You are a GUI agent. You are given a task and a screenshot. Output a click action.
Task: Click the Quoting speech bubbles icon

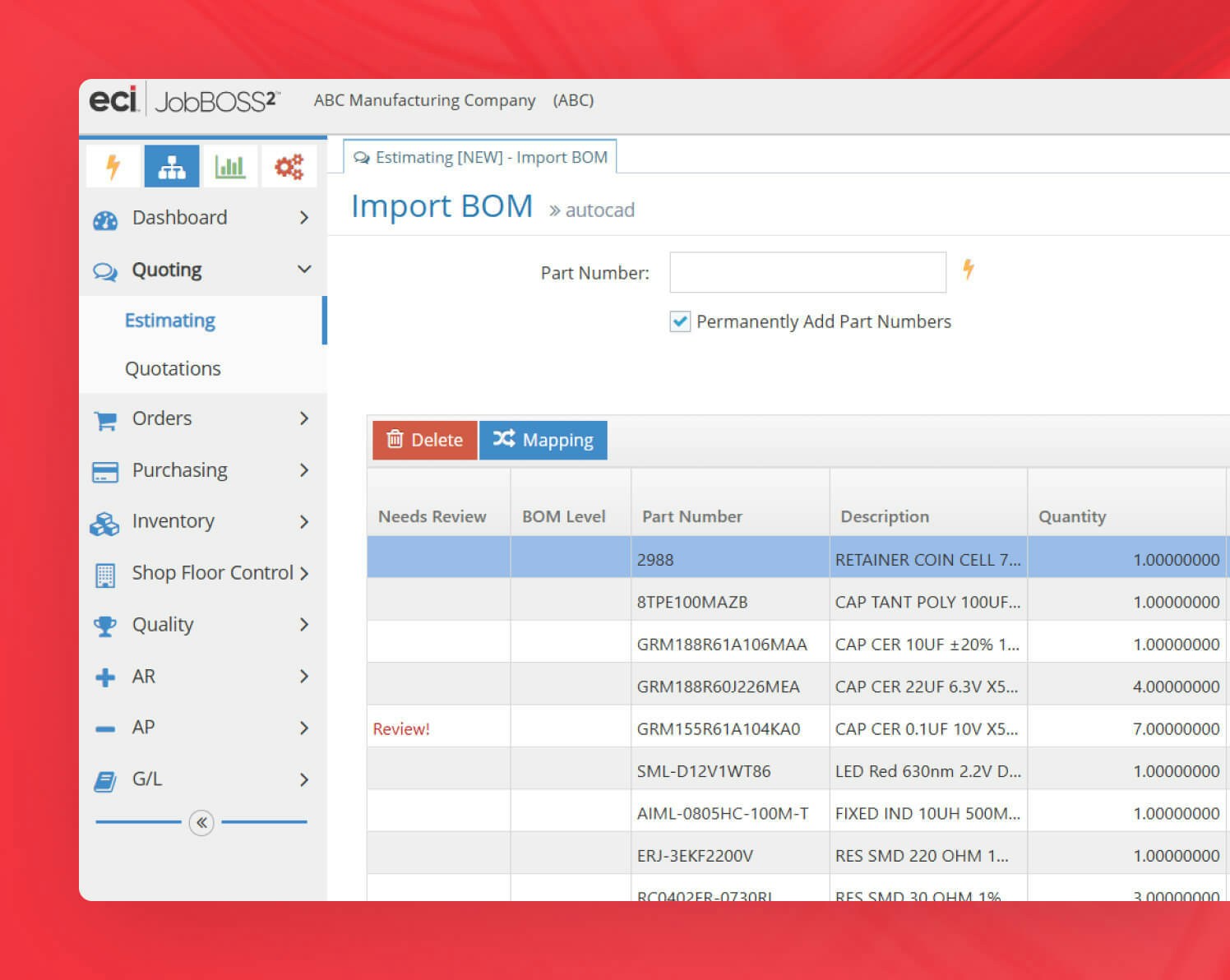[x=105, y=271]
